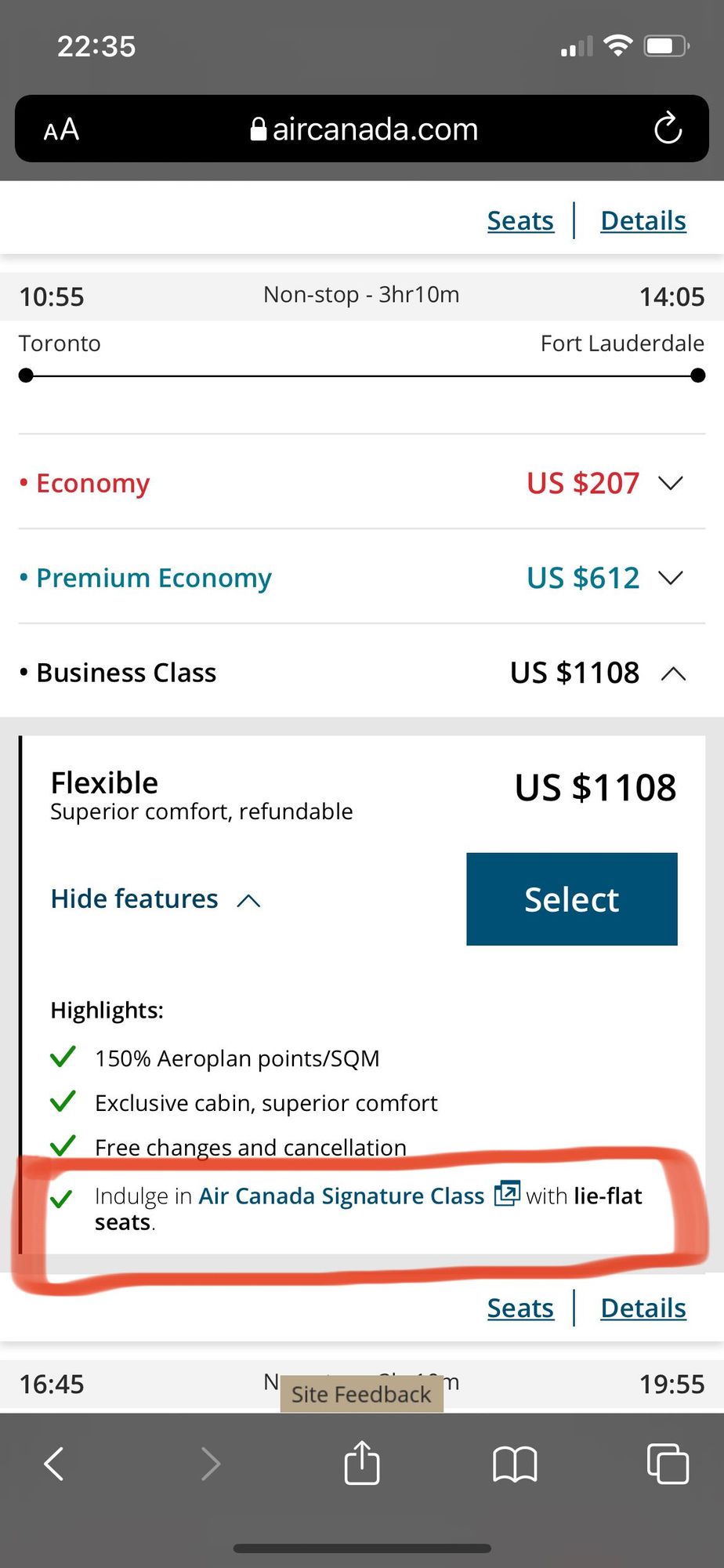Open the top Seats link
The image size is (724, 1568).
pos(520,221)
